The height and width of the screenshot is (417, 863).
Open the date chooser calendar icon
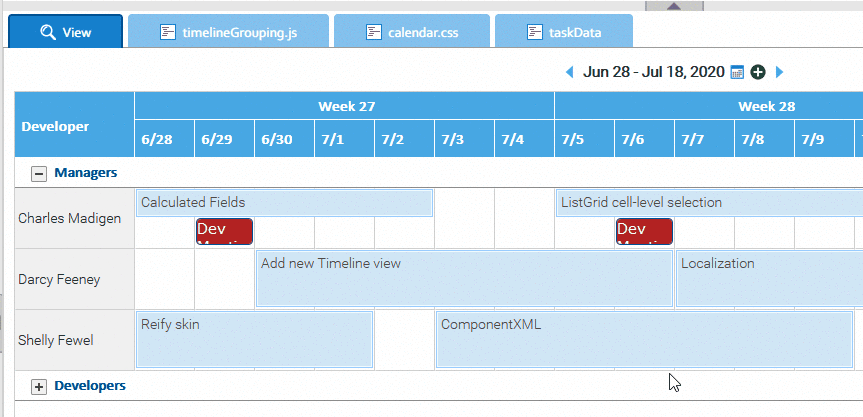point(737,72)
